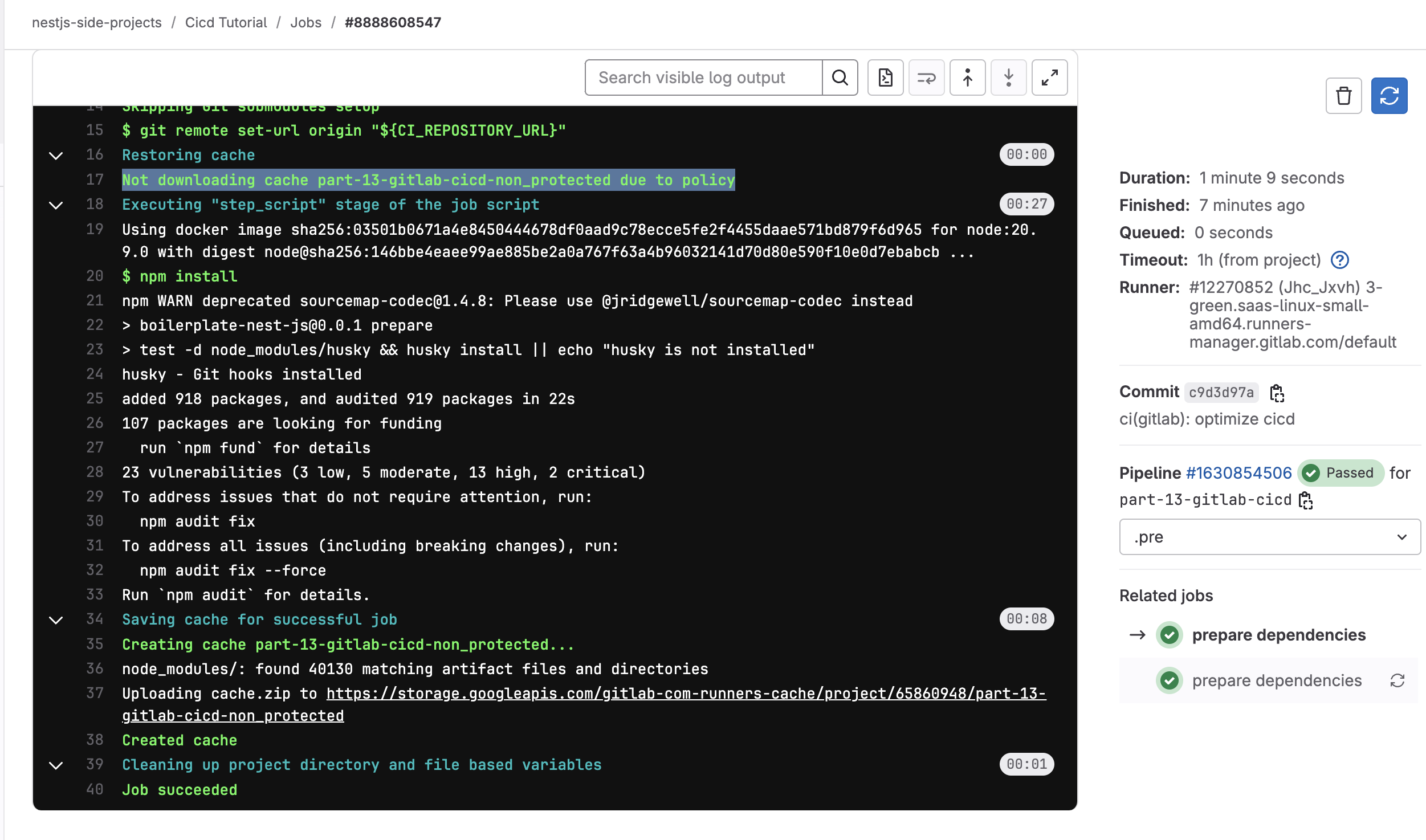Open the raw job log view
Screen dimensions: 1426x840
885,78
